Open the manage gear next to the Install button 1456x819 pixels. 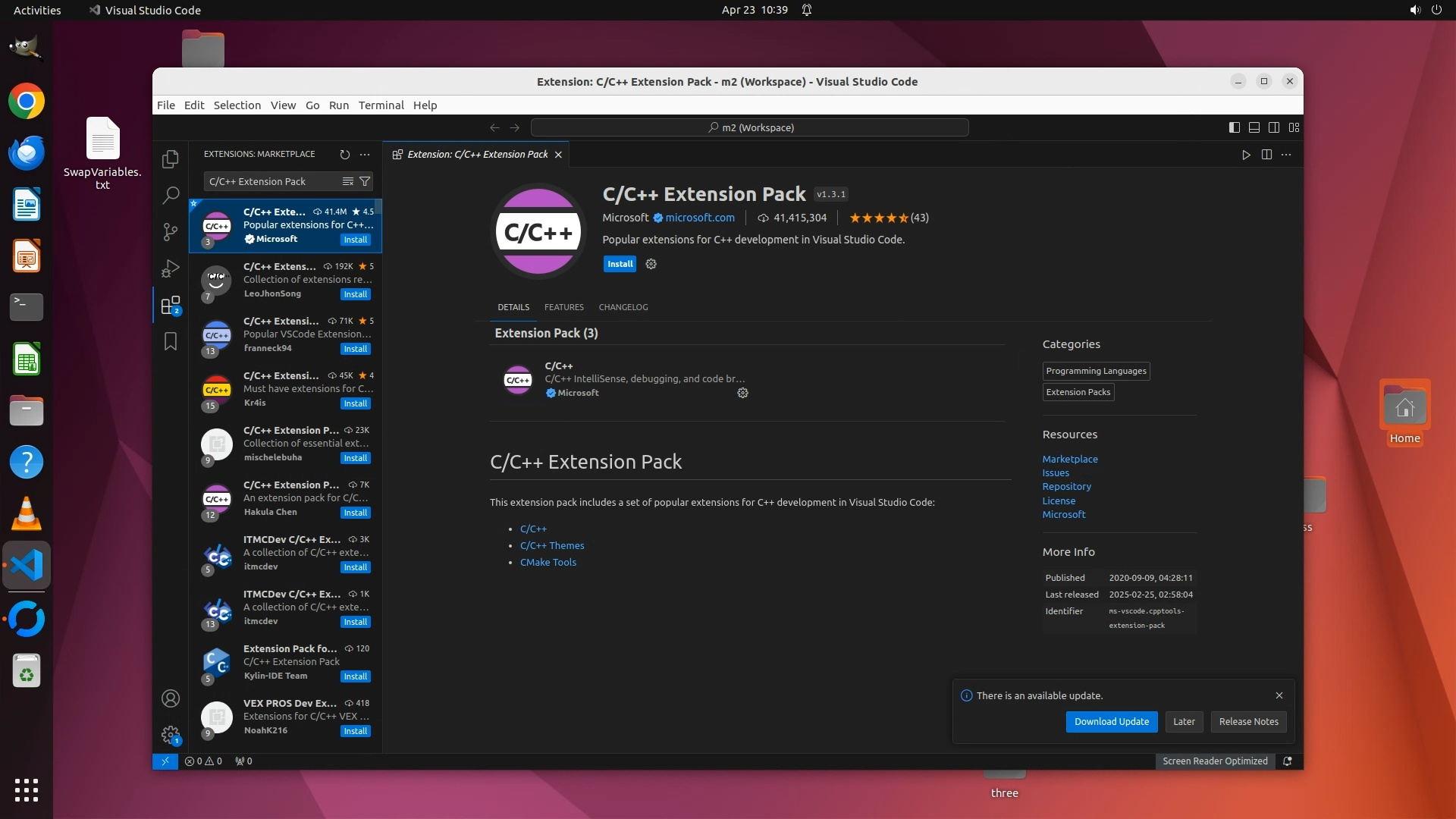651,264
